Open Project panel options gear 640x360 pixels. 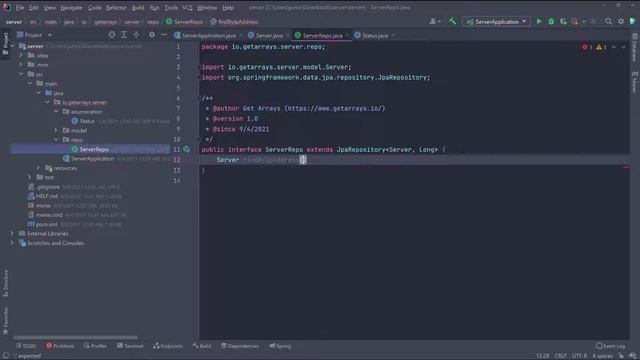point(152,35)
